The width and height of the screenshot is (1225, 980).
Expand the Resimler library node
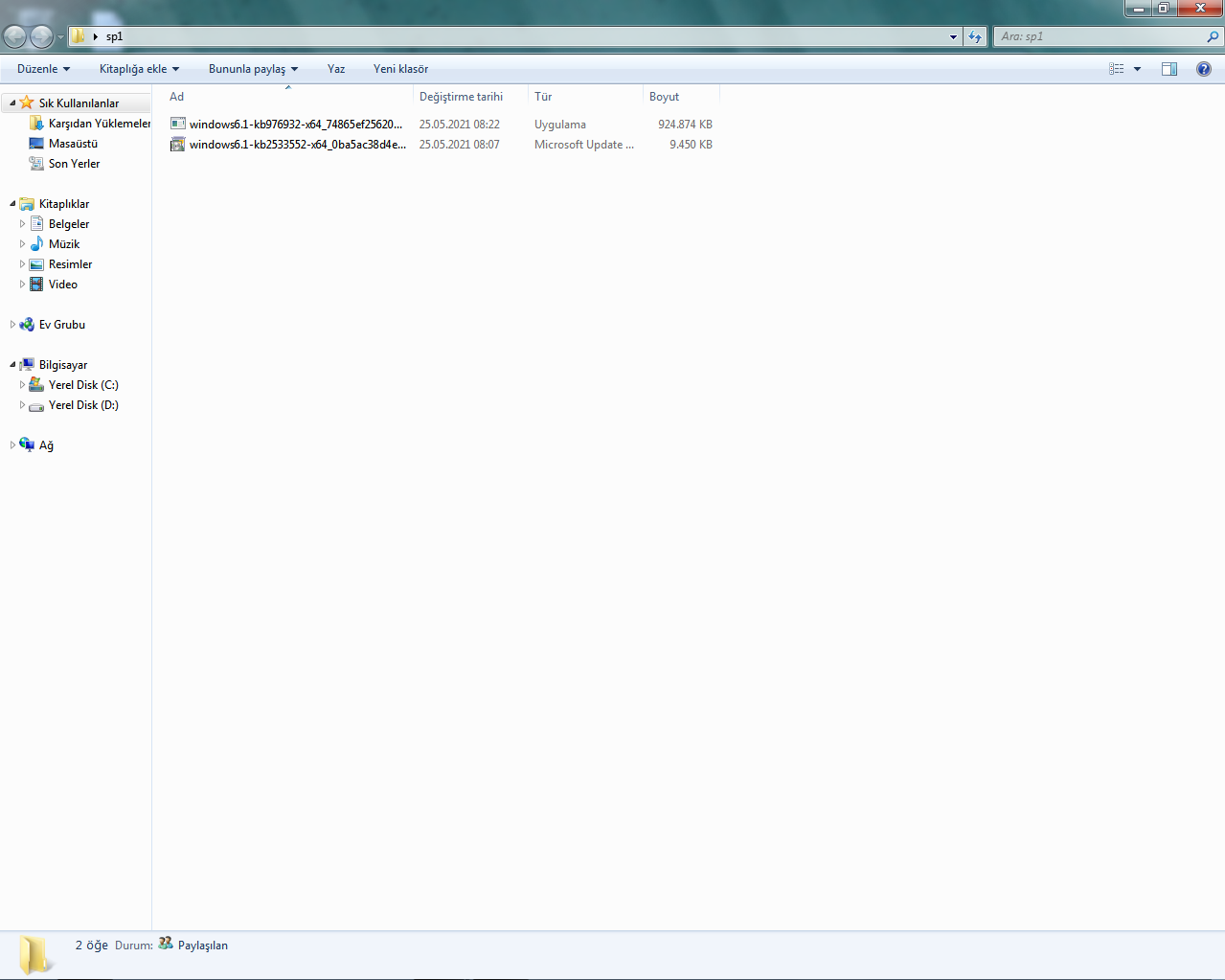[22, 264]
